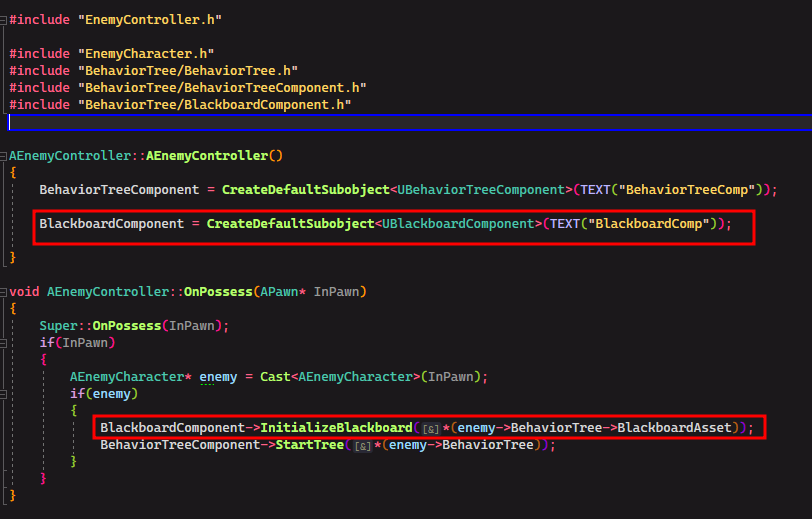Click the "BehaviorTree/BehaviorTree.h" include string
This screenshot has height=519, width=812.
click(188, 70)
